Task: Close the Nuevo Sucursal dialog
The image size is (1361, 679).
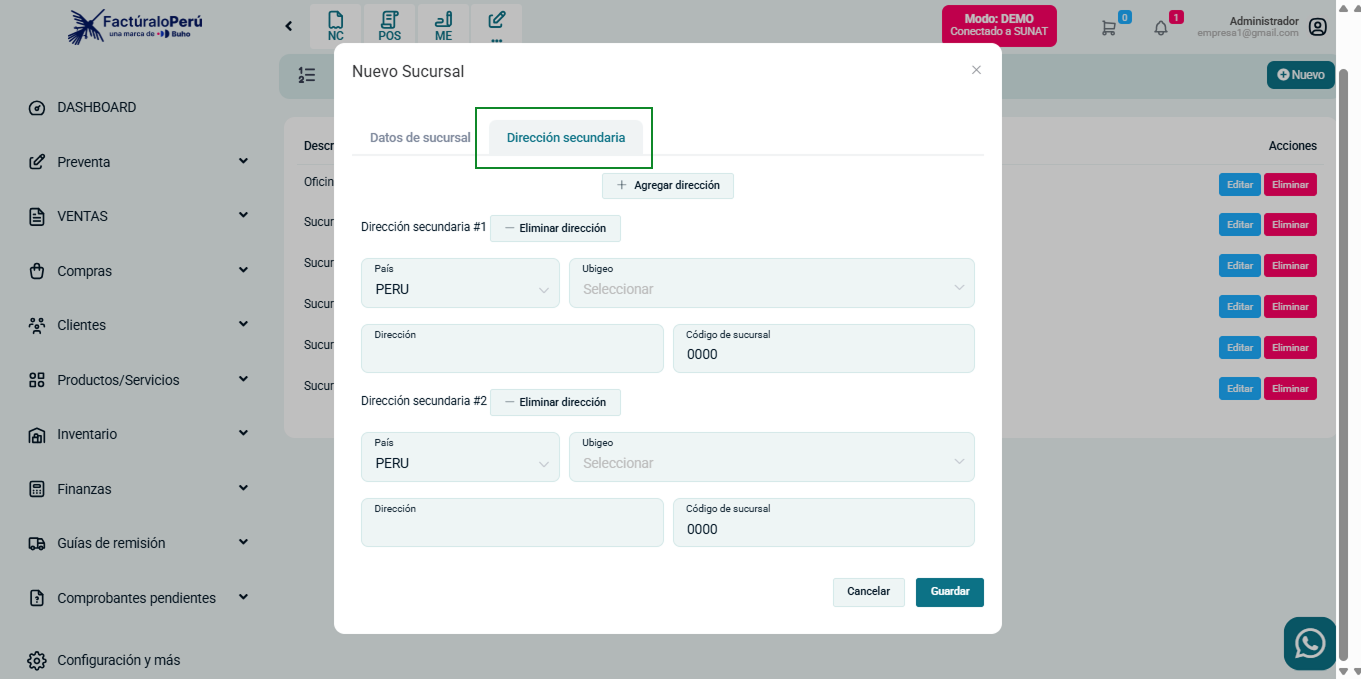Action: click(976, 70)
